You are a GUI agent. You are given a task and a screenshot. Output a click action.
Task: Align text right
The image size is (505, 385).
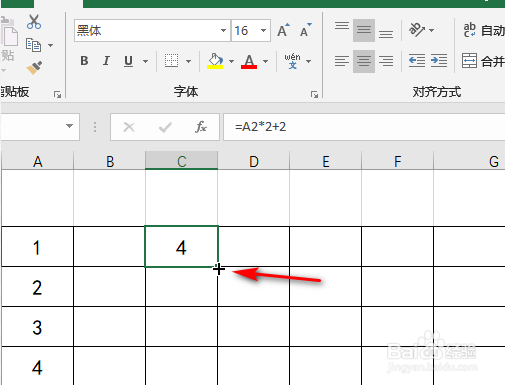click(x=386, y=61)
